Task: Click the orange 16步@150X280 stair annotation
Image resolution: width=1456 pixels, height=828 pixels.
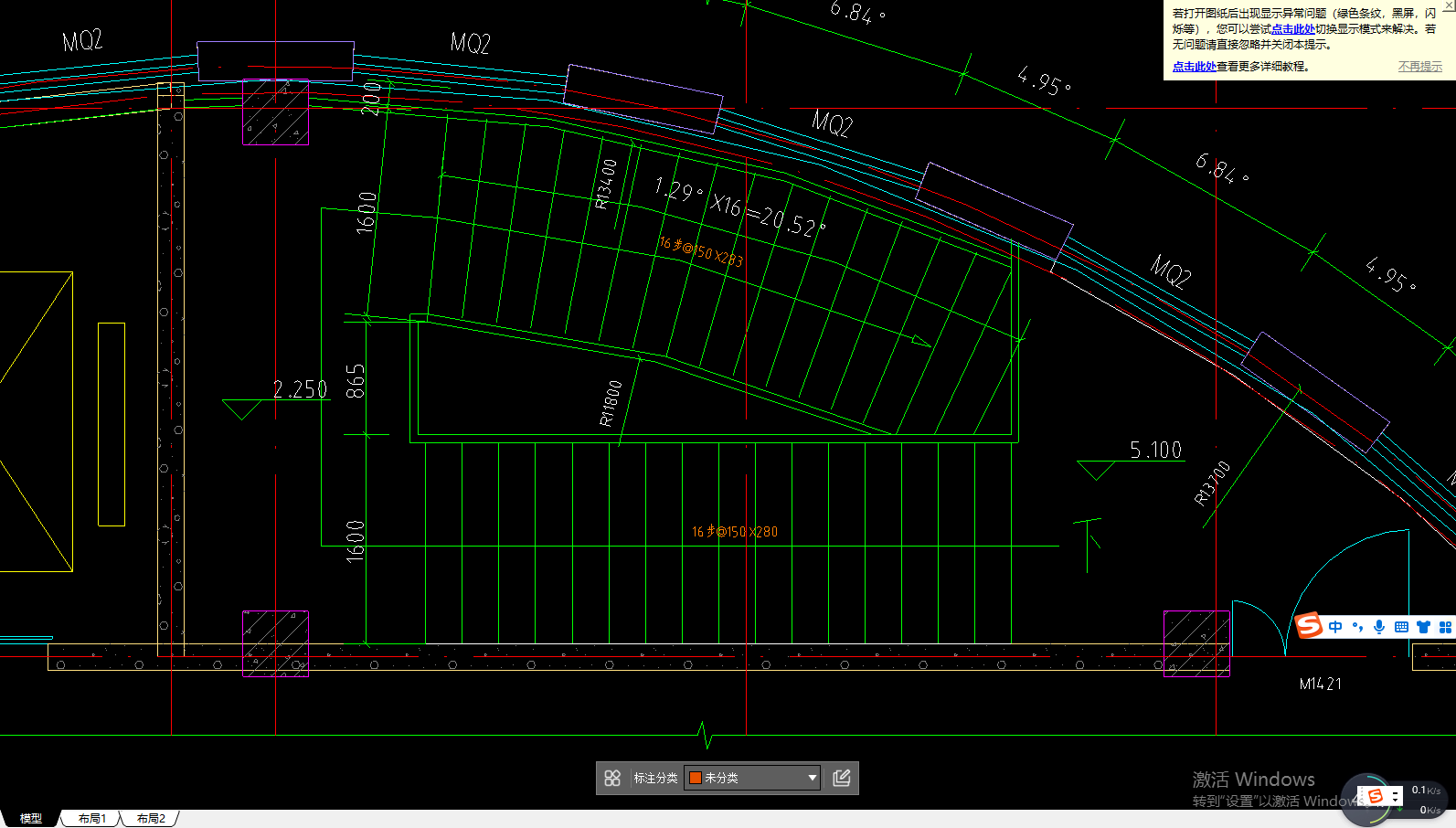Action: pos(735,531)
